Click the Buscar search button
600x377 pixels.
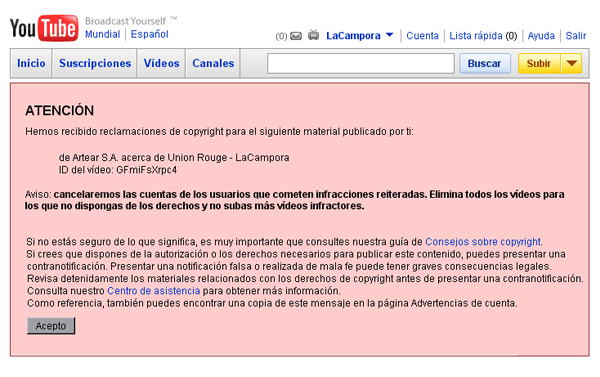[484, 63]
